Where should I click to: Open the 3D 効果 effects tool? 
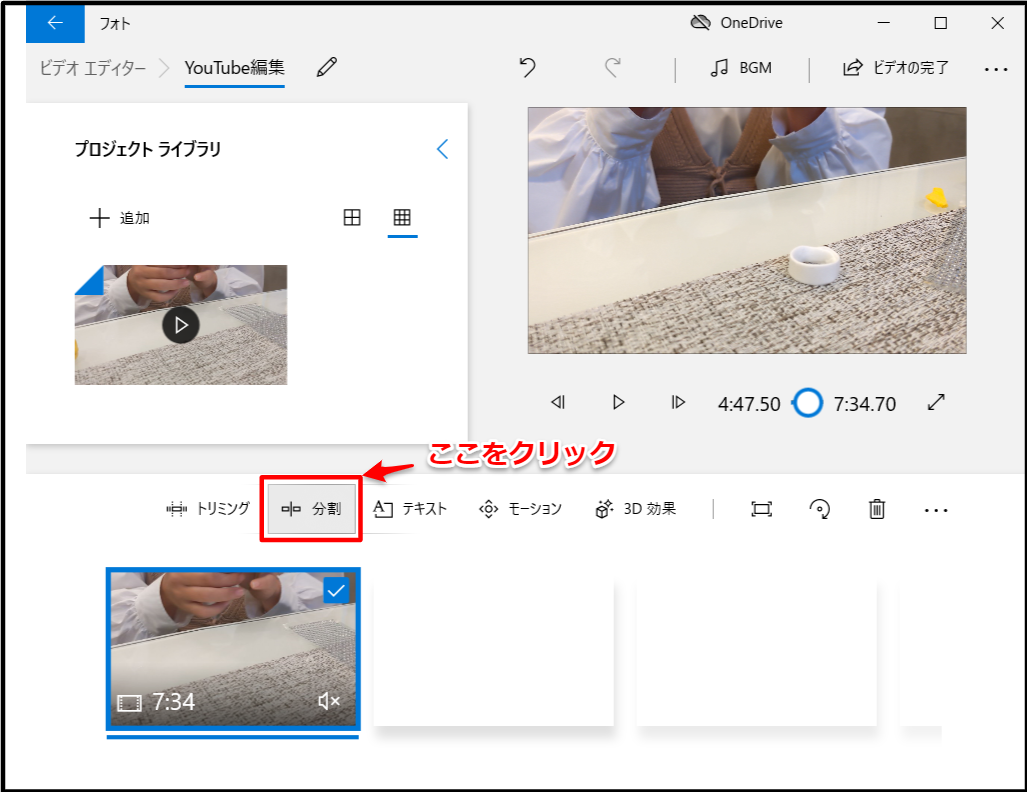[635, 509]
